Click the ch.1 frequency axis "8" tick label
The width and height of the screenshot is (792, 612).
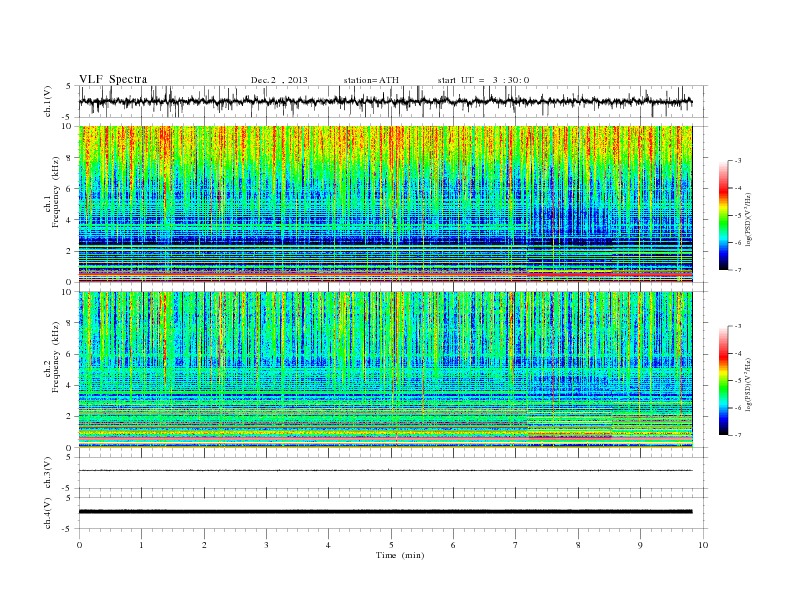click(69, 158)
